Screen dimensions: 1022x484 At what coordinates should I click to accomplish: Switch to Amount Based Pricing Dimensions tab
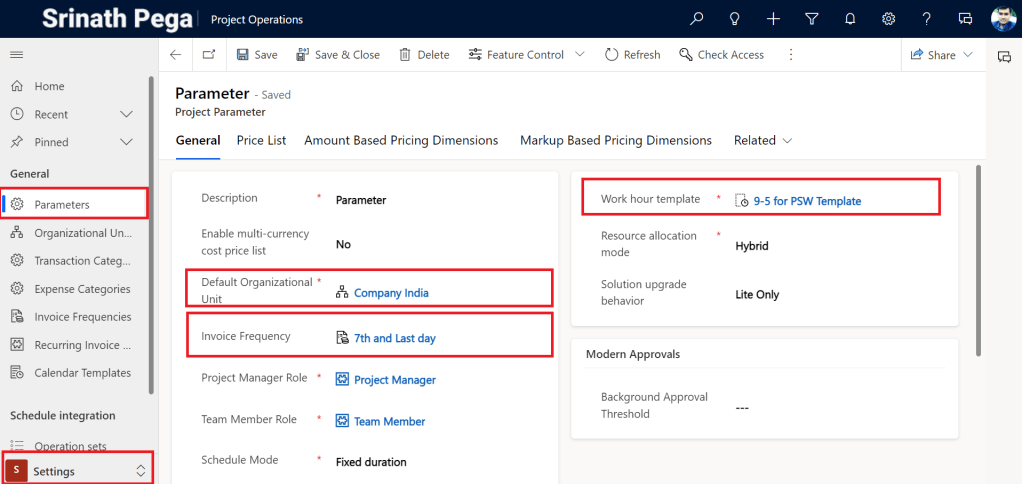pyautogui.click(x=401, y=141)
